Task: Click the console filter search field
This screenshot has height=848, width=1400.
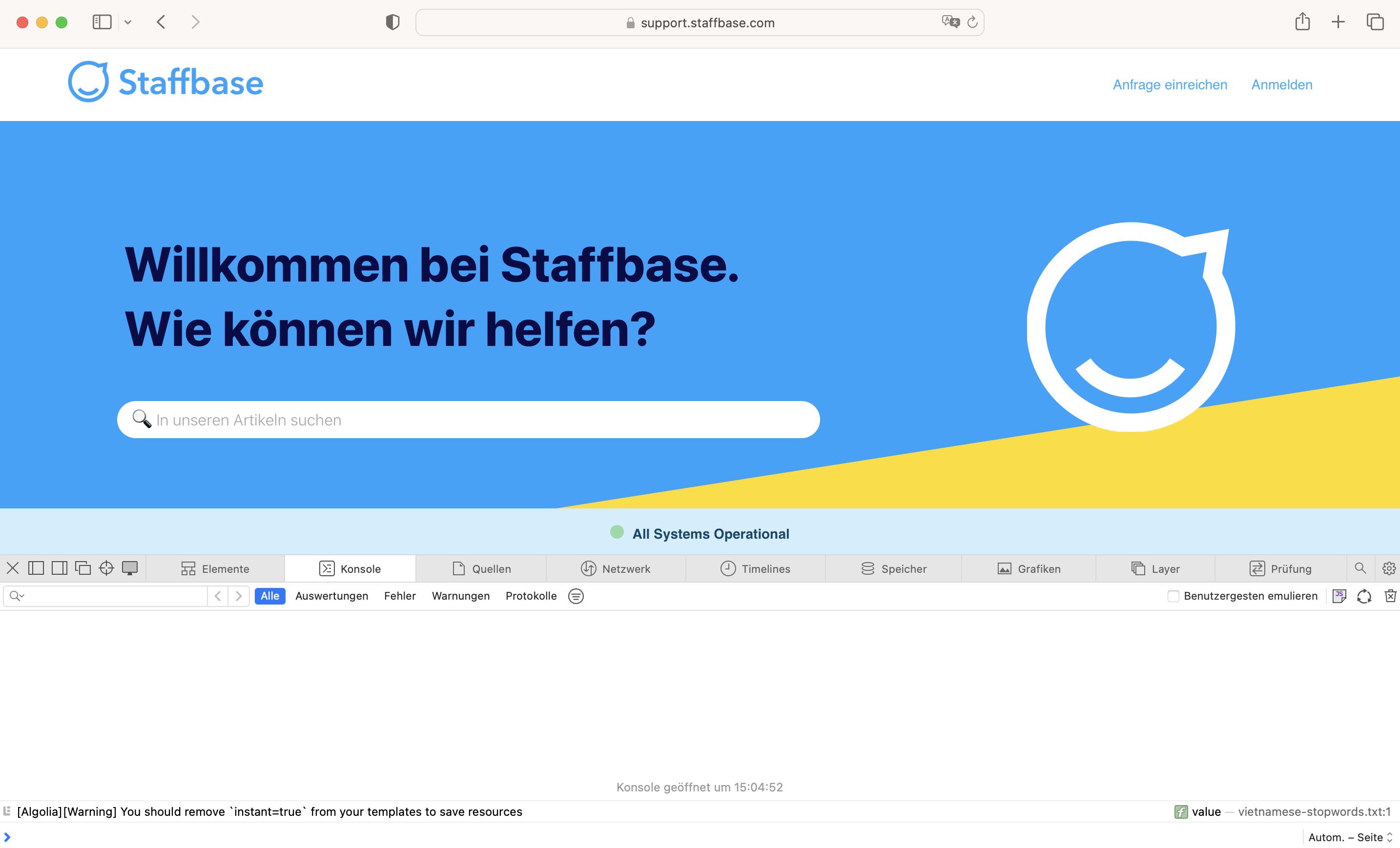Action: 105,596
